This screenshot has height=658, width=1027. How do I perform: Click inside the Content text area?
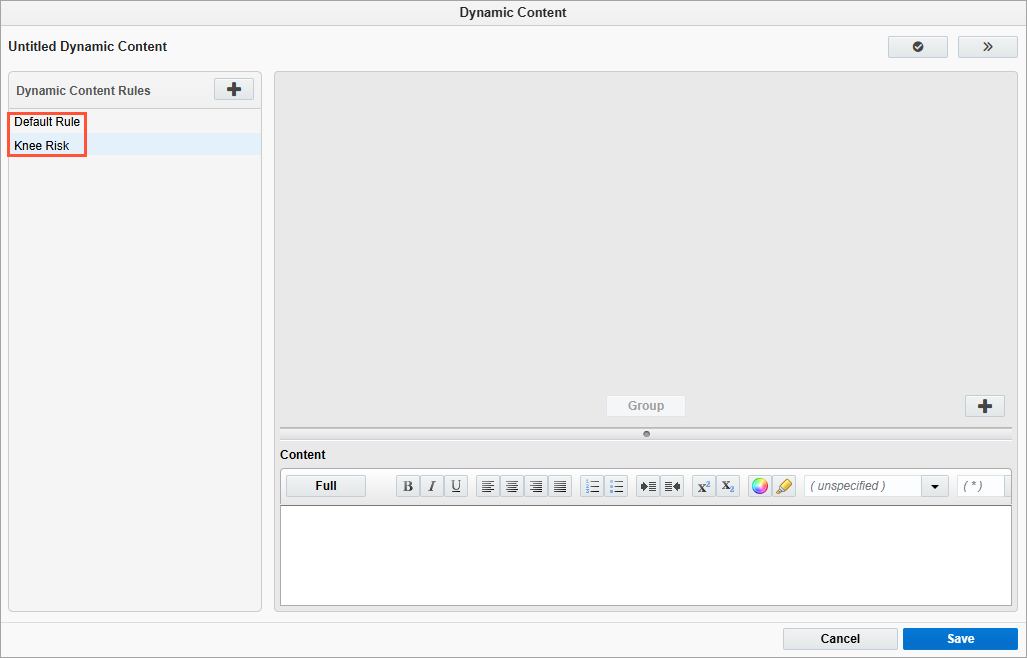(645, 555)
